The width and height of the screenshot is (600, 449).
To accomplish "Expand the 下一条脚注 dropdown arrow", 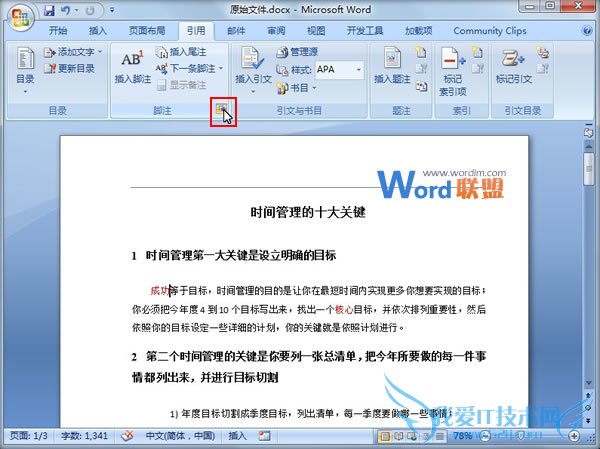I will pyautogui.click(x=221, y=69).
